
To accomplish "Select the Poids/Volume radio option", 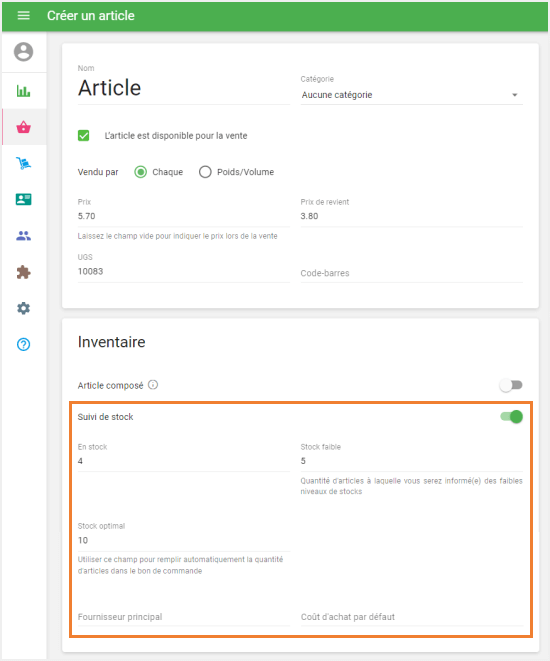I will [x=205, y=172].
